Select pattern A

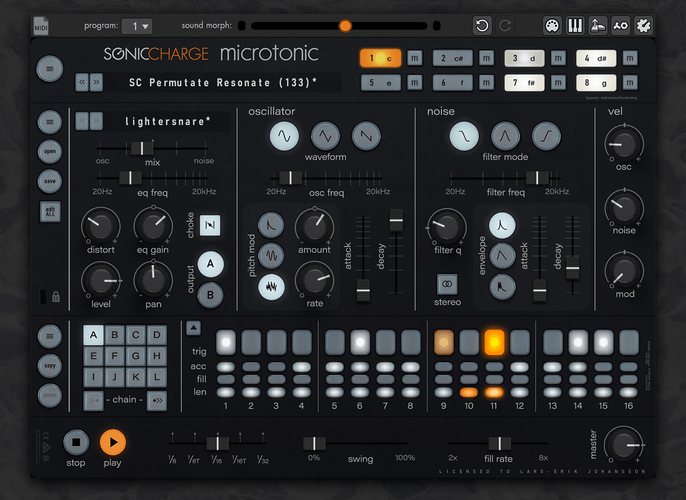[x=93, y=335]
